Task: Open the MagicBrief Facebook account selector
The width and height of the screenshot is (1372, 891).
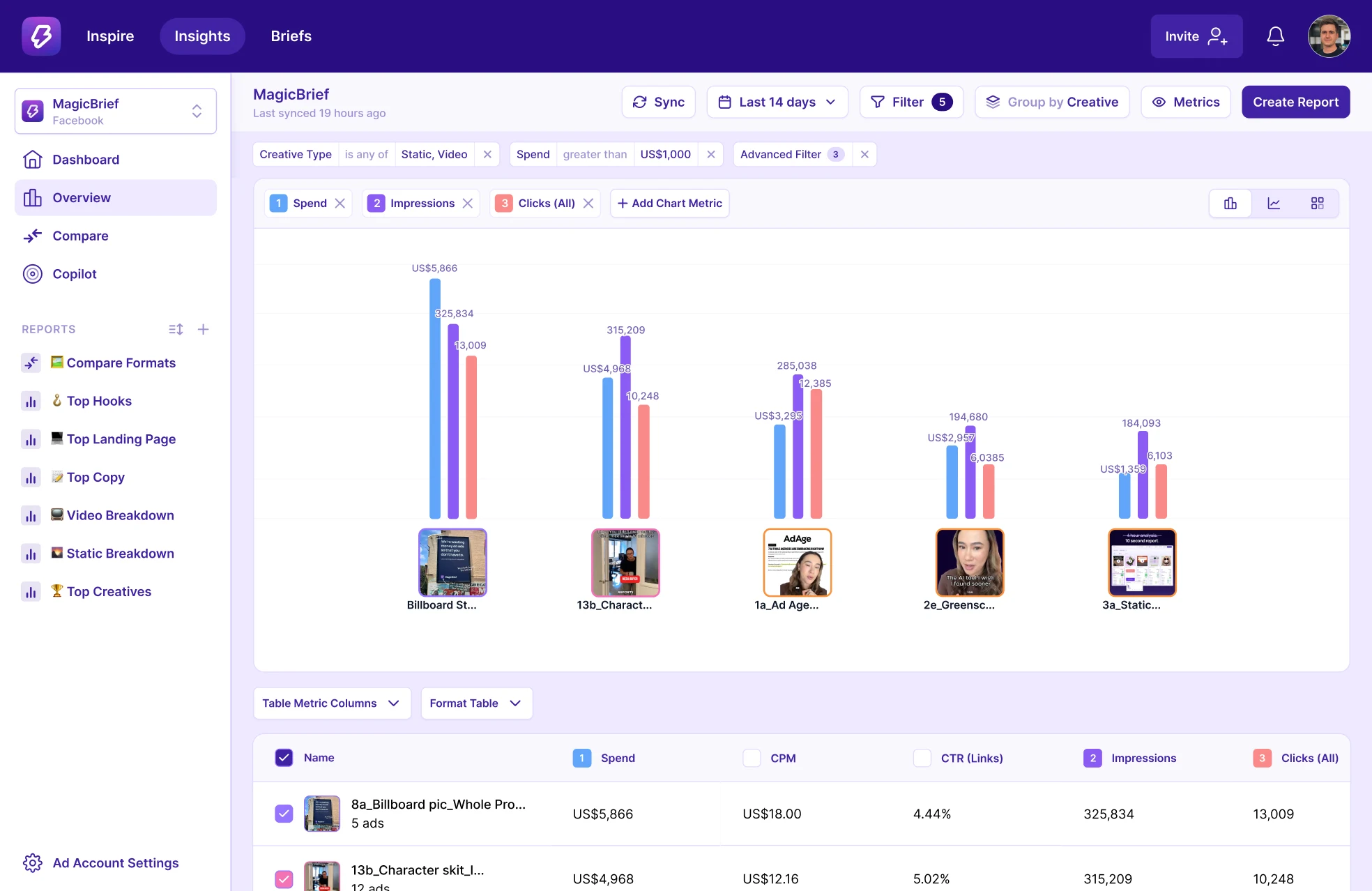Action: (x=116, y=112)
